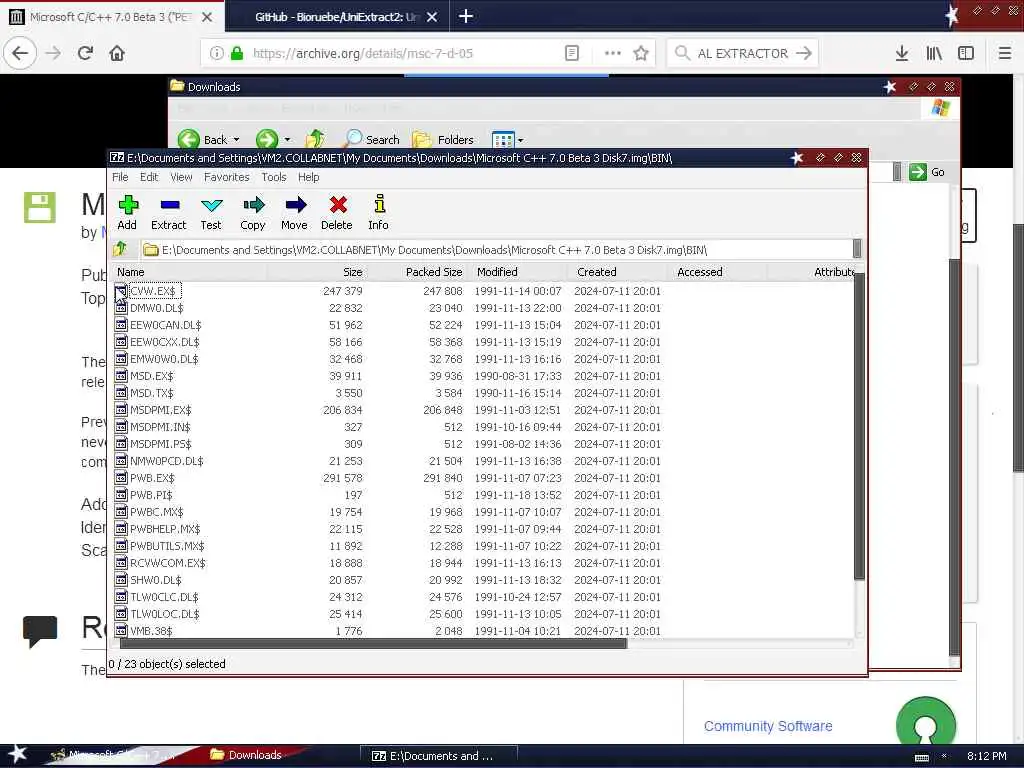Sort by the Size column header
This screenshot has width=1024, height=768.
click(x=317, y=272)
